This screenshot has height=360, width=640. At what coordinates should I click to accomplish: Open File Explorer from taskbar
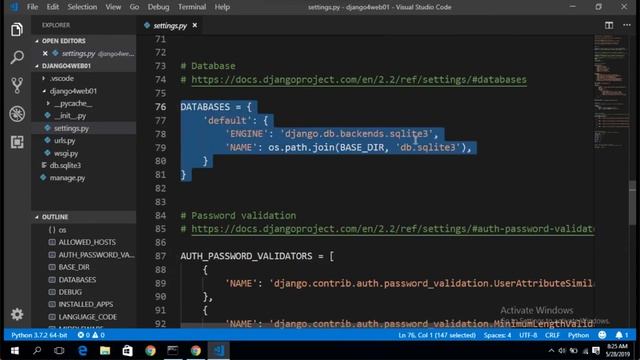point(105,351)
